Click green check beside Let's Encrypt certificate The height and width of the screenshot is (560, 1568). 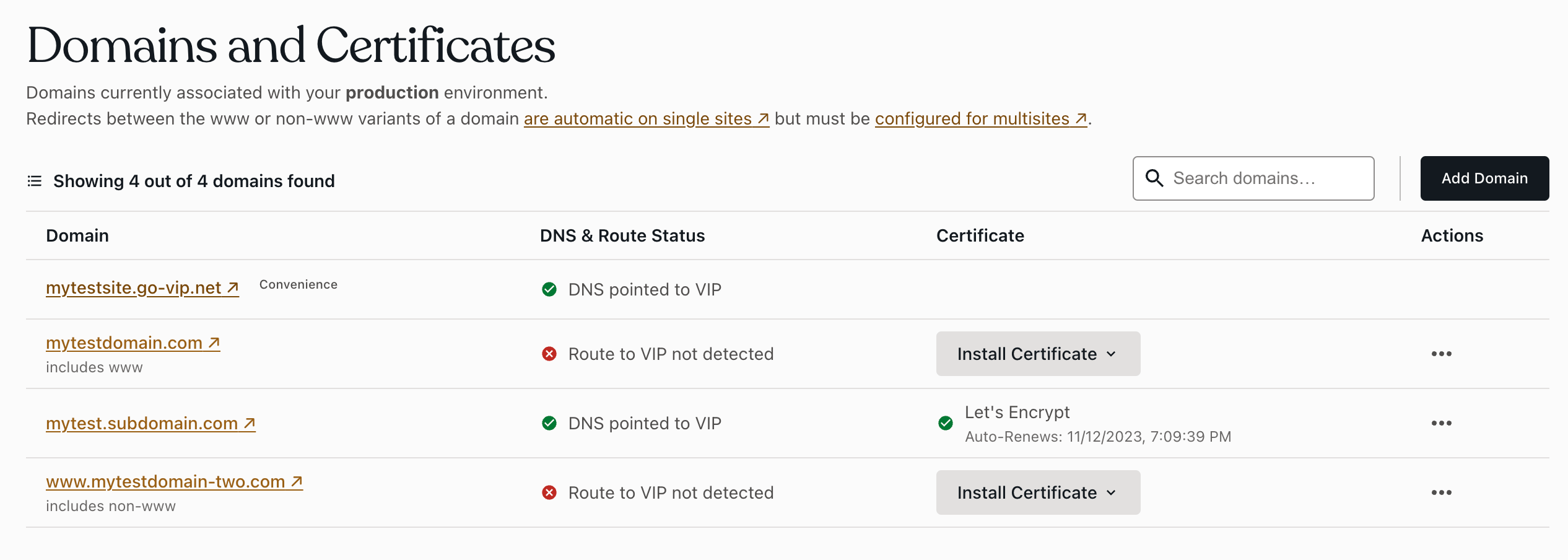pyautogui.click(x=946, y=423)
